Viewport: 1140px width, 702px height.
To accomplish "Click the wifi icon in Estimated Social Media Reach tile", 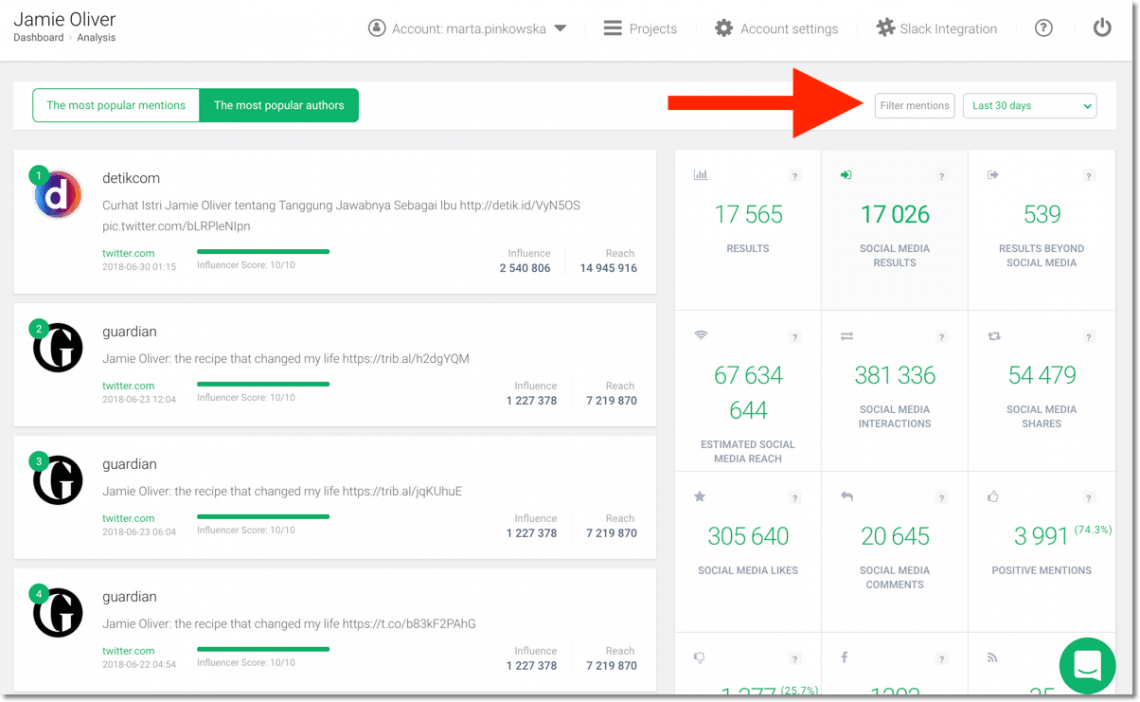I will click(700, 336).
